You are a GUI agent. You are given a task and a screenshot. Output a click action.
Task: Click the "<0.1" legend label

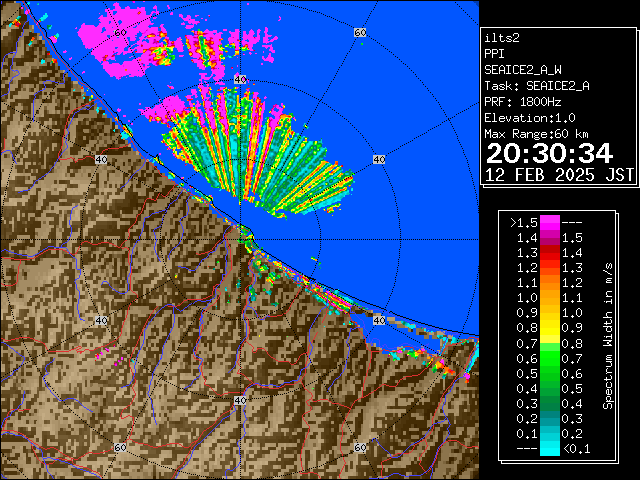click(577, 449)
